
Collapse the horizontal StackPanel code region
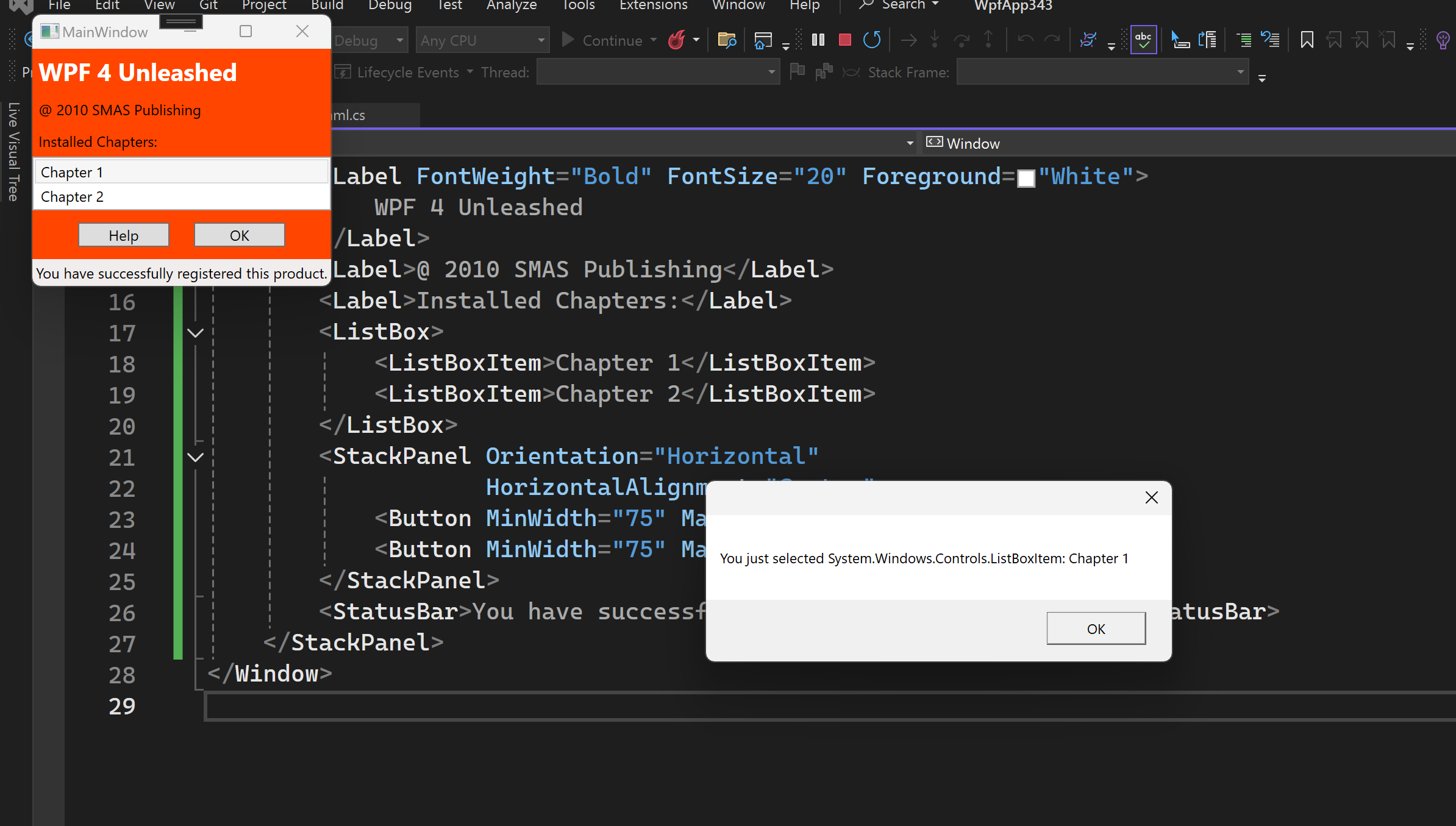(195, 457)
